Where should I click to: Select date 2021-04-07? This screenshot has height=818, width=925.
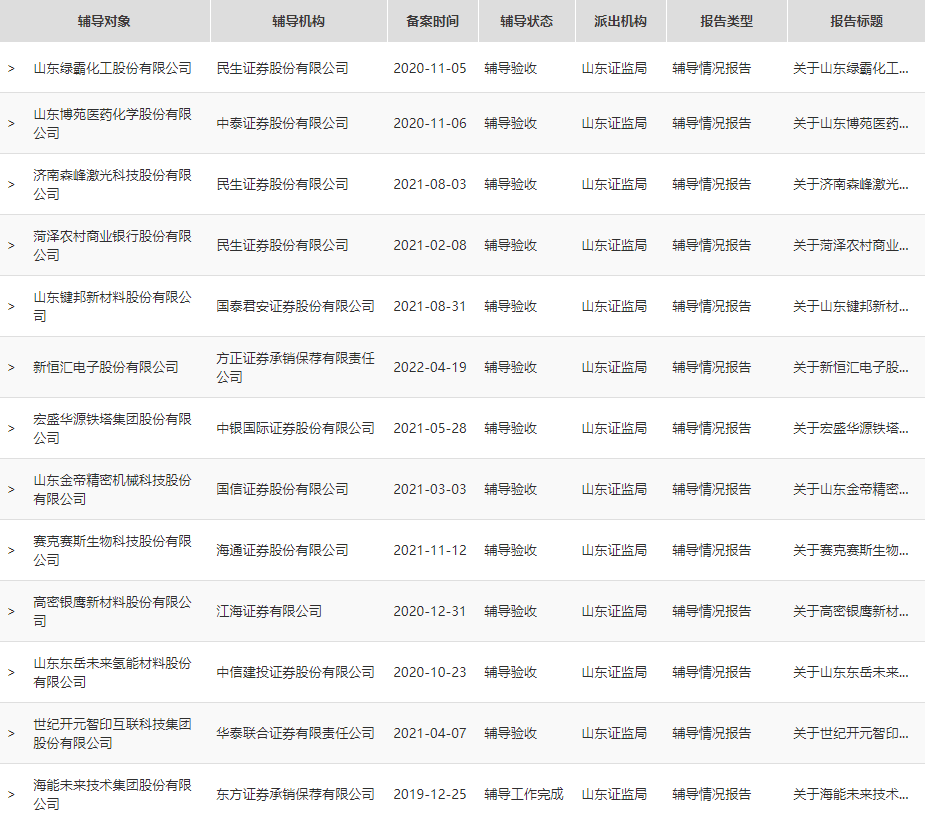click(x=430, y=734)
